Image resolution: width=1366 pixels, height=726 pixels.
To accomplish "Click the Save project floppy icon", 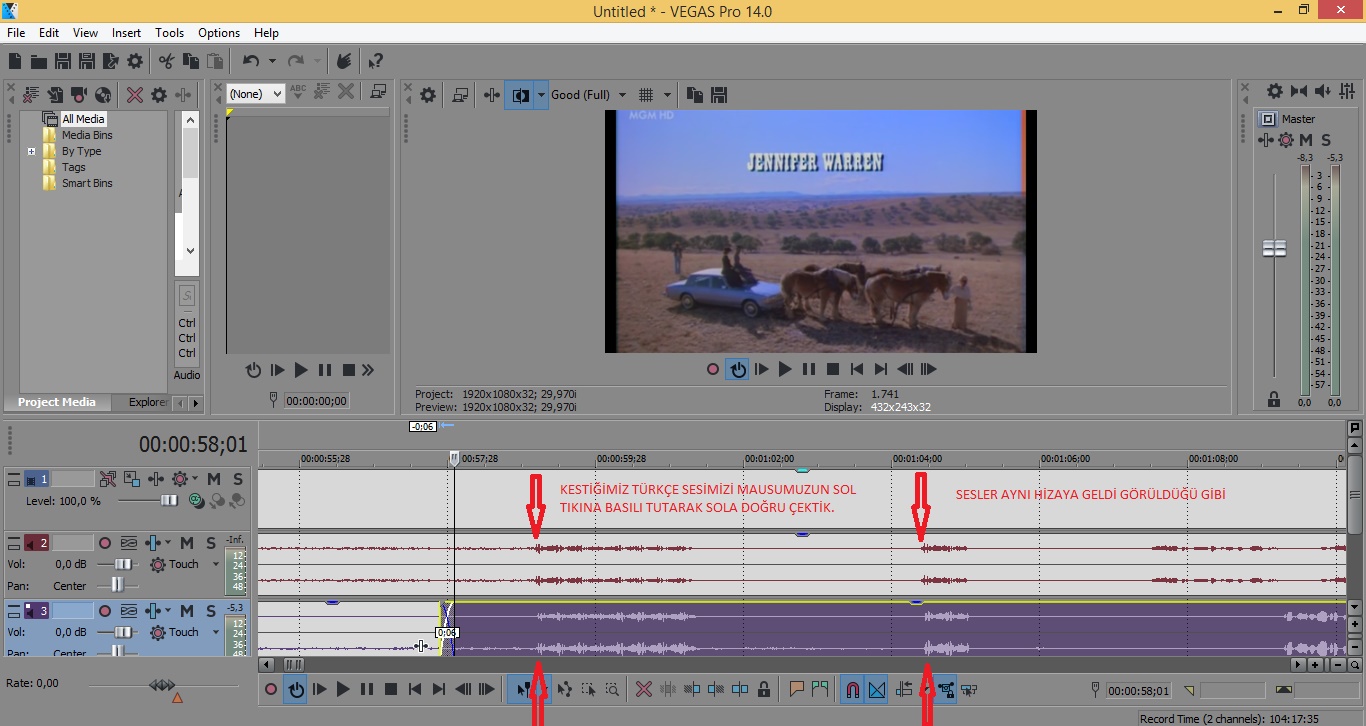I will (x=63, y=61).
